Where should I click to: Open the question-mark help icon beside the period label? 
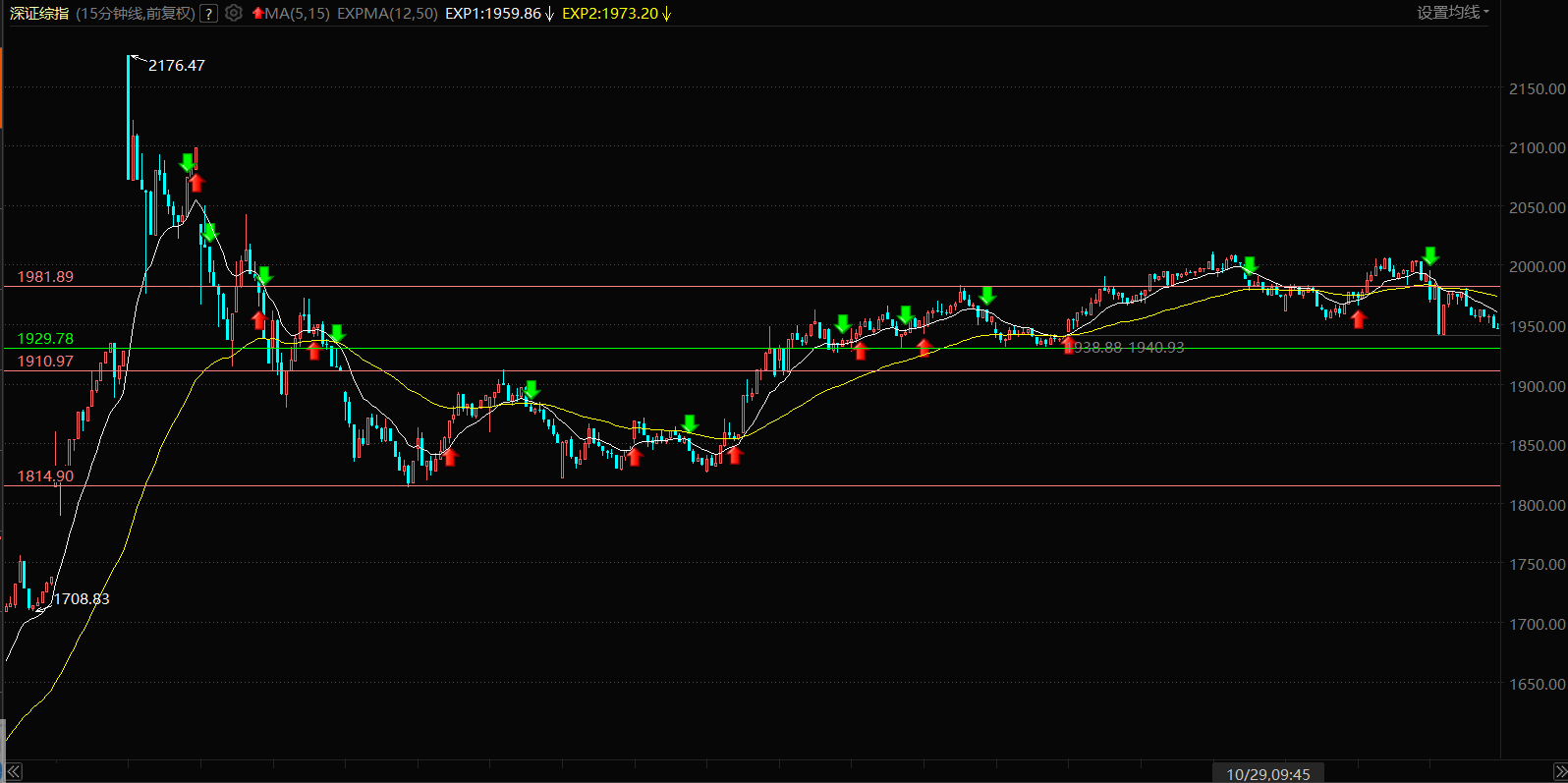(208, 13)
